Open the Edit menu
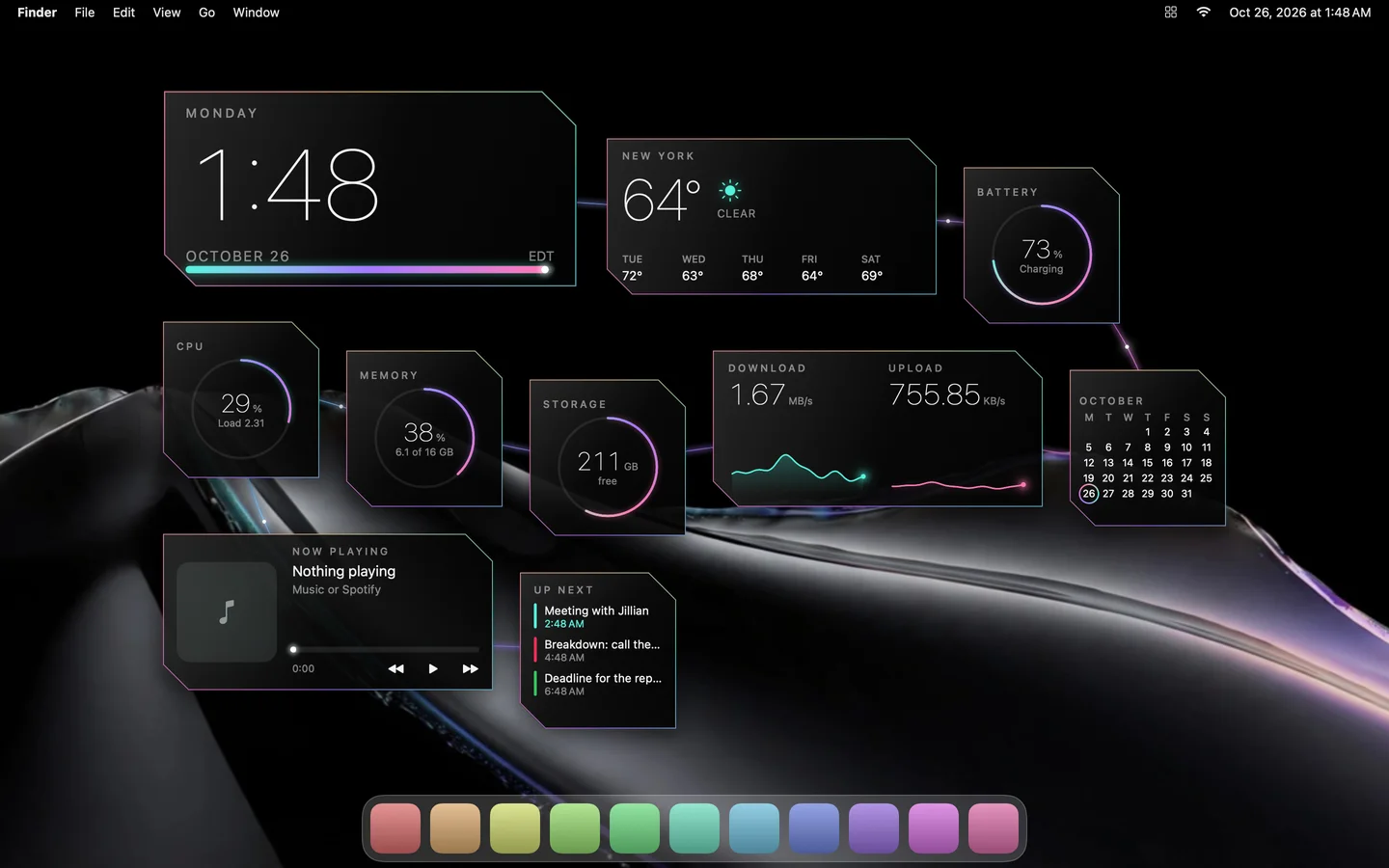 [123, 13]
